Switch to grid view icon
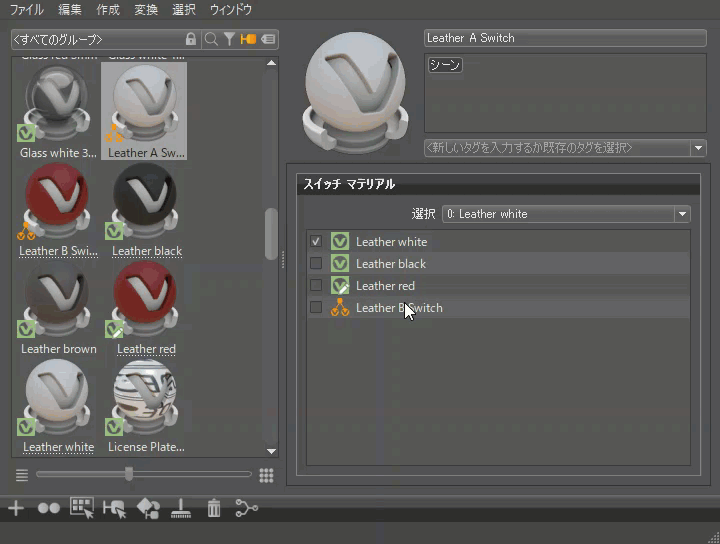This screenshot has height=544, width=720. [266, 475]
